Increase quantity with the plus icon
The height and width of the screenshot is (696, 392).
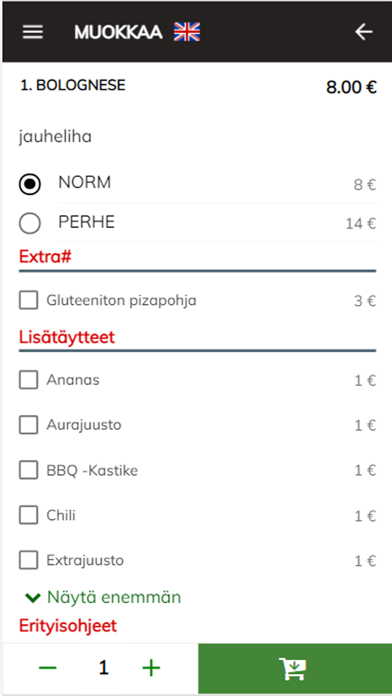151,668
